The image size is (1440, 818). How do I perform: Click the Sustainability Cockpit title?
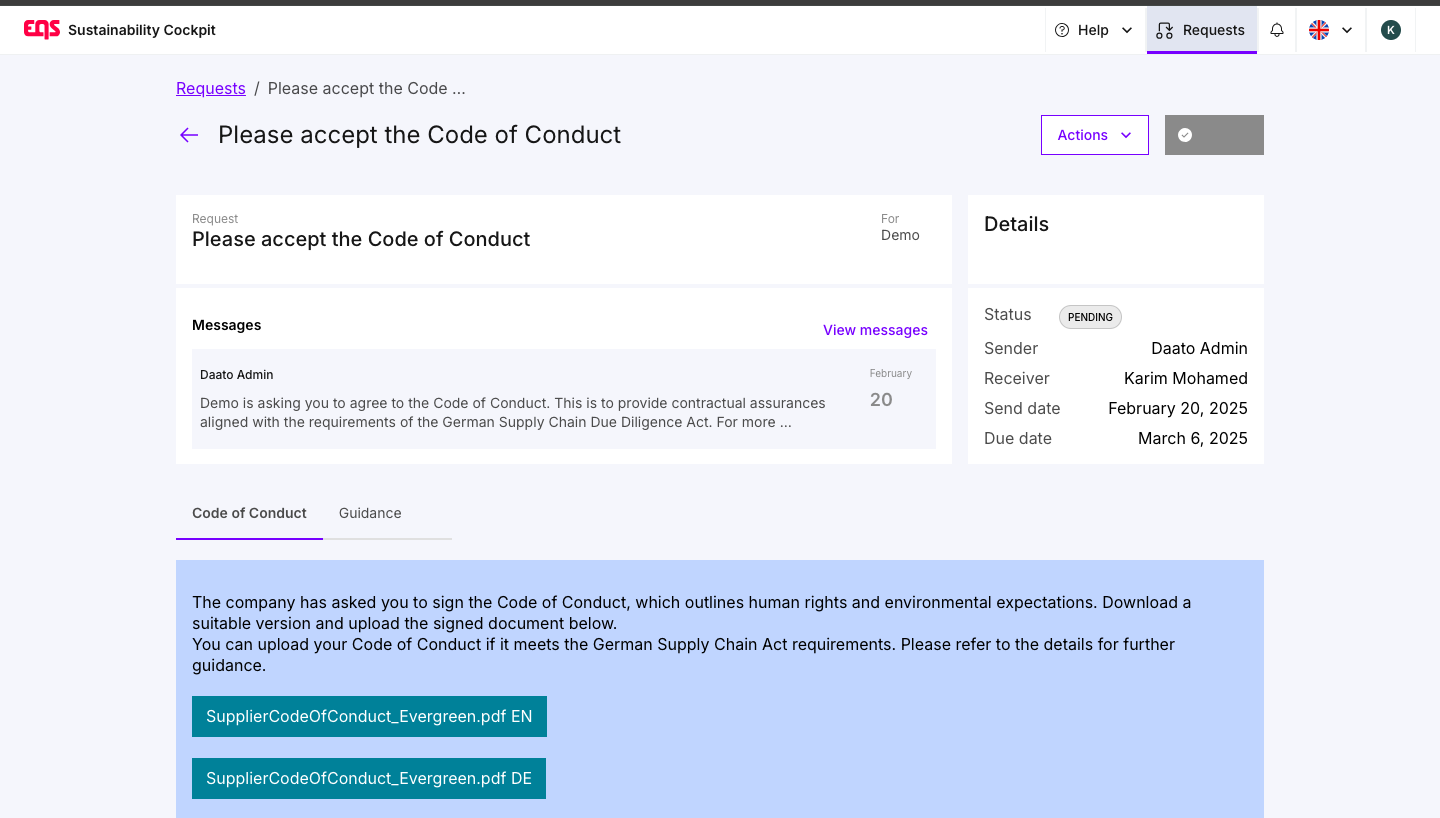click(142, 30)
